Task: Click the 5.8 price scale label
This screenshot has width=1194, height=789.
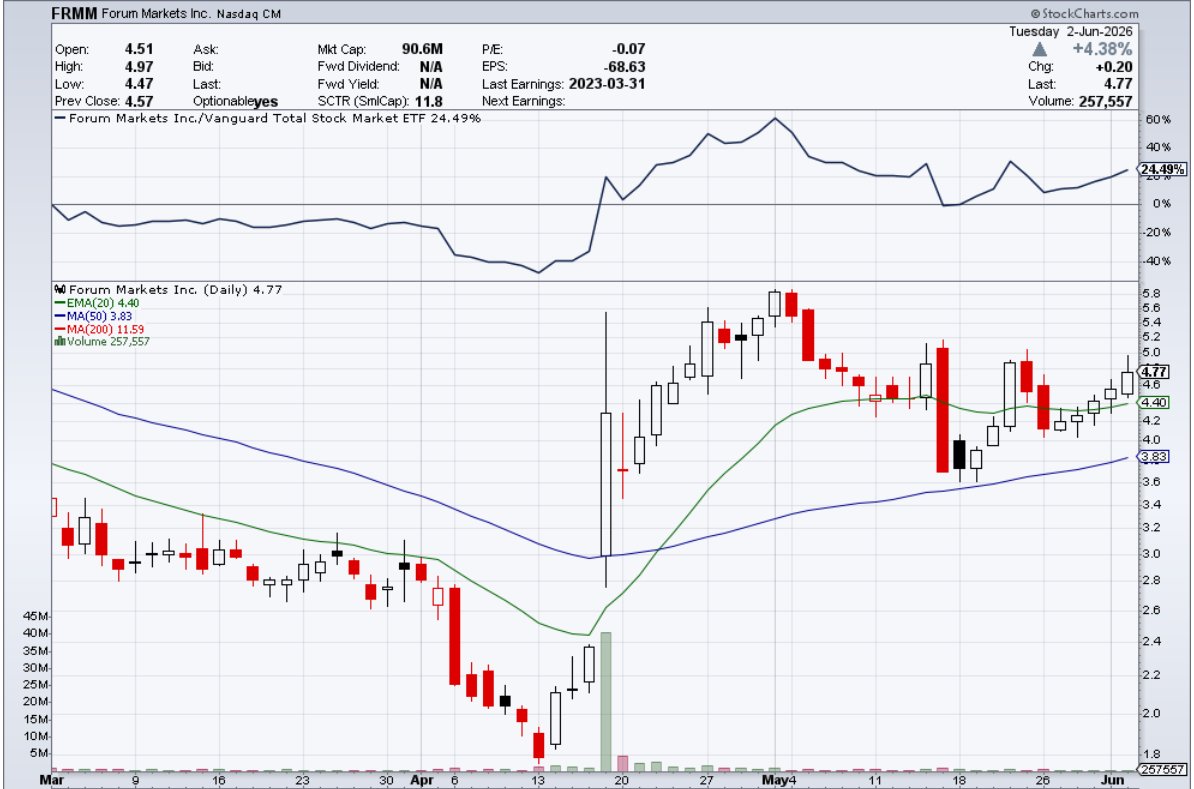Action: 1151,294
